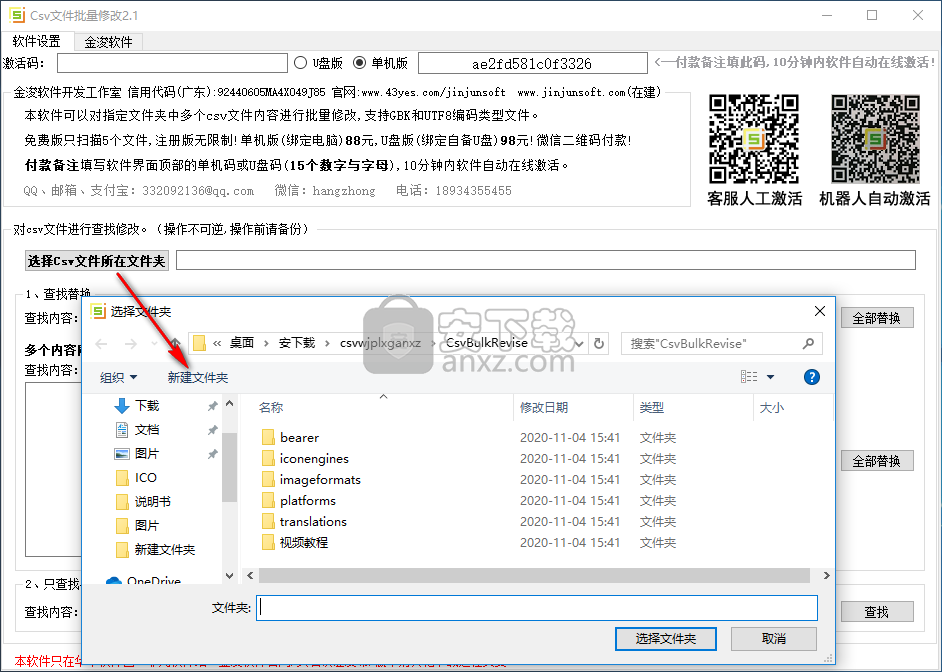The width and height of the screenshot is (942, 672).
Task: Click the blue help question mark icon
Action: [812, 377]
